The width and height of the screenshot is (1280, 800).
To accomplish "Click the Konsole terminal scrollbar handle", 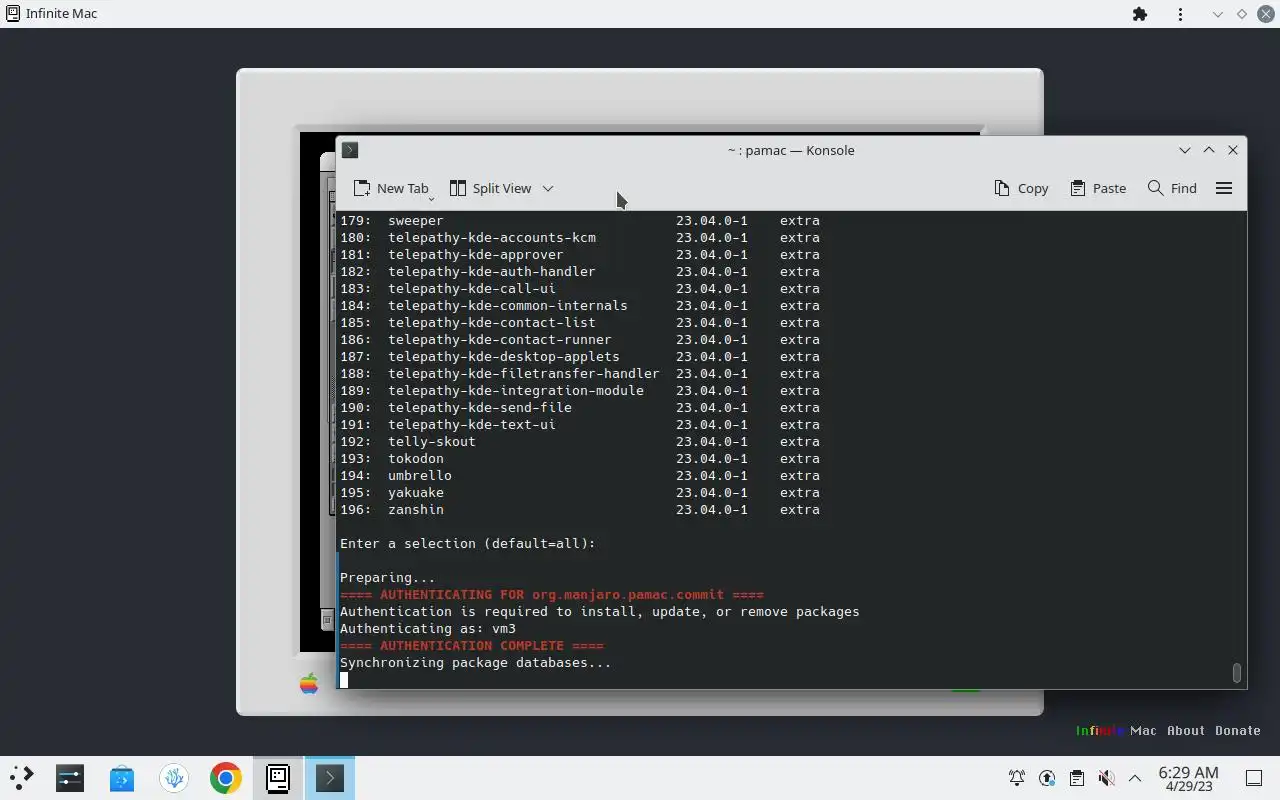I will click(x=1237, y=673).
